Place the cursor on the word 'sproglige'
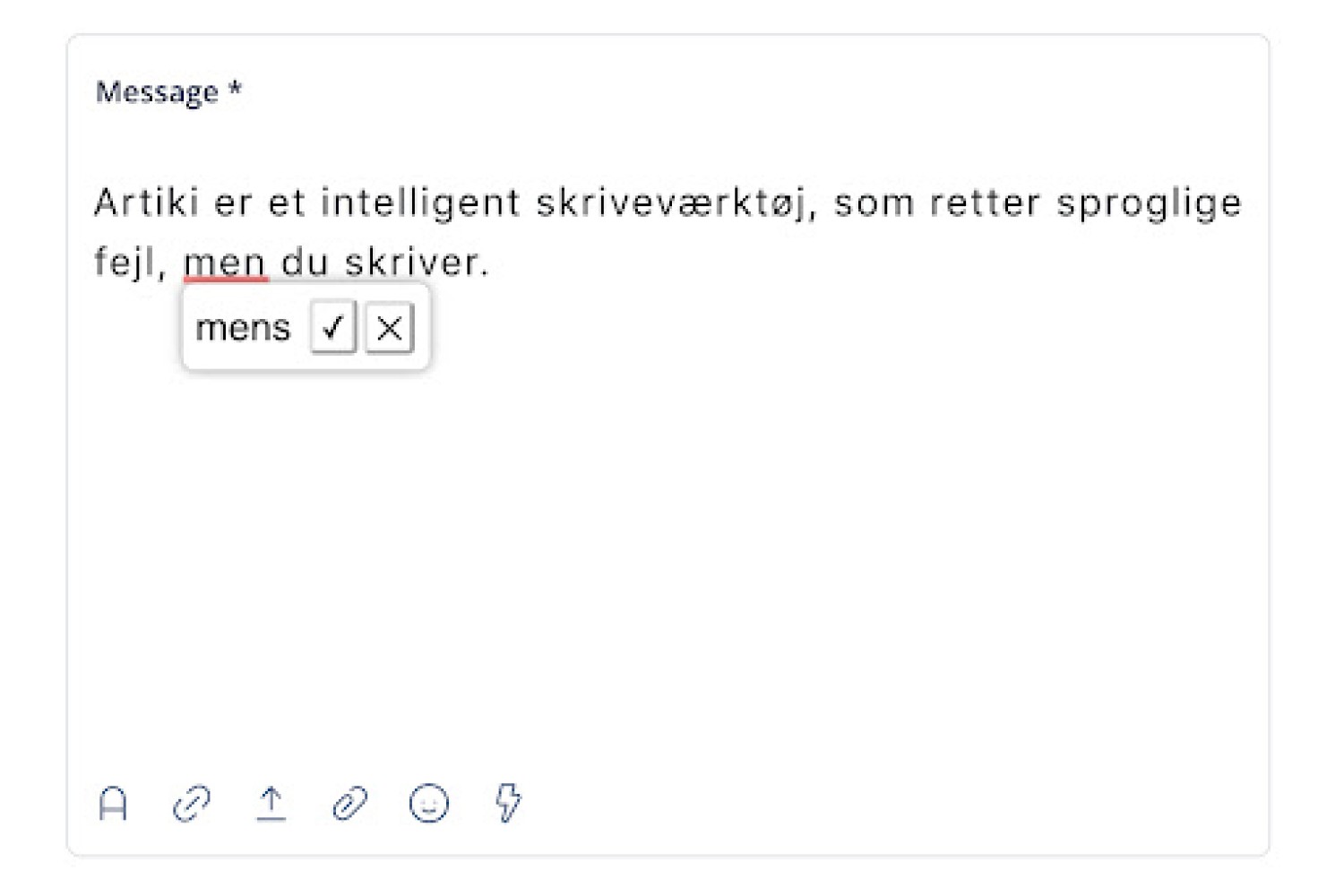This screenshot has width=1344, height=896. [x=1150, y=203]
